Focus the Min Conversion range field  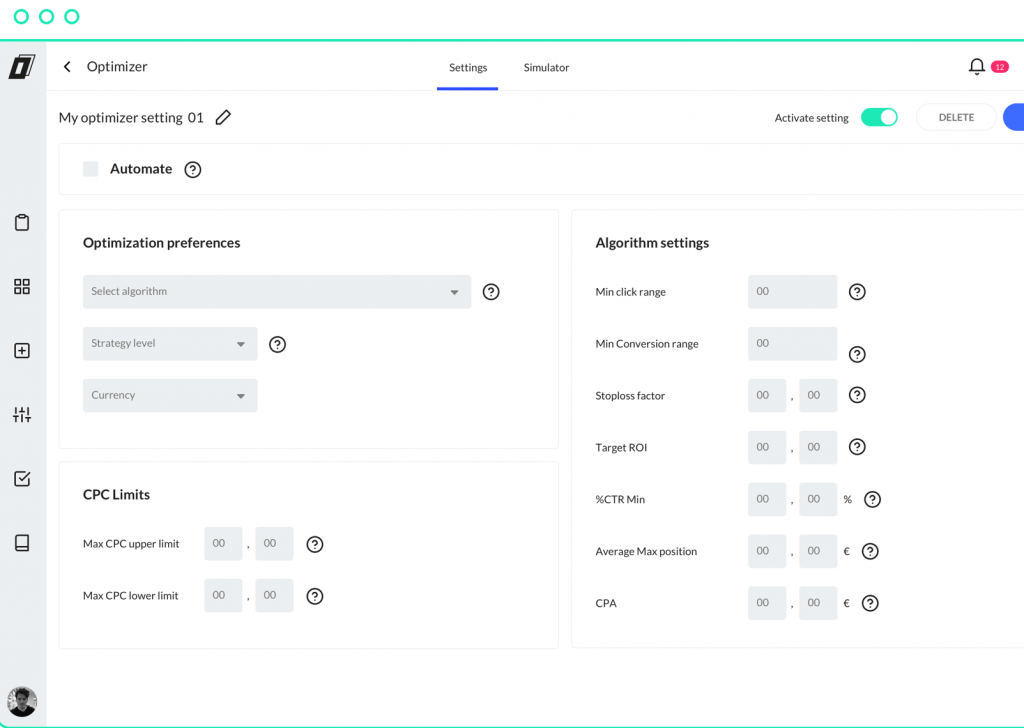(x=792, y=343)
